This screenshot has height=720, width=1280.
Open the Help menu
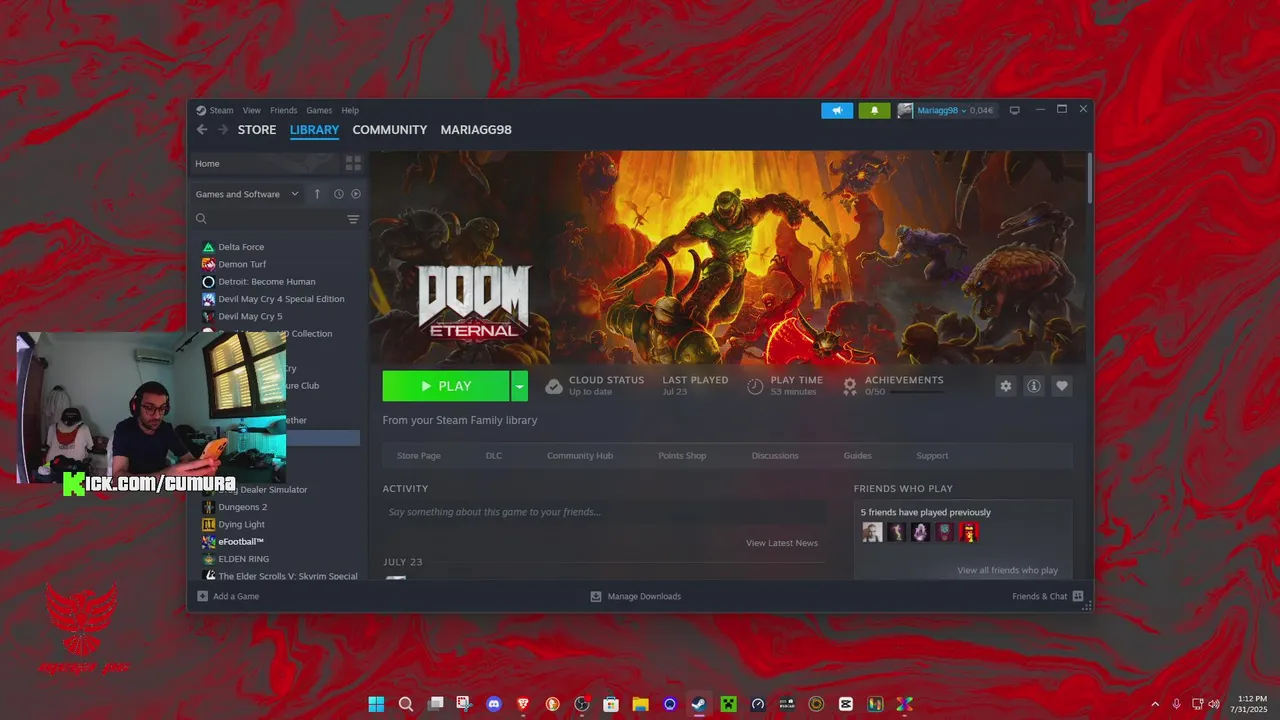[350, 110]
